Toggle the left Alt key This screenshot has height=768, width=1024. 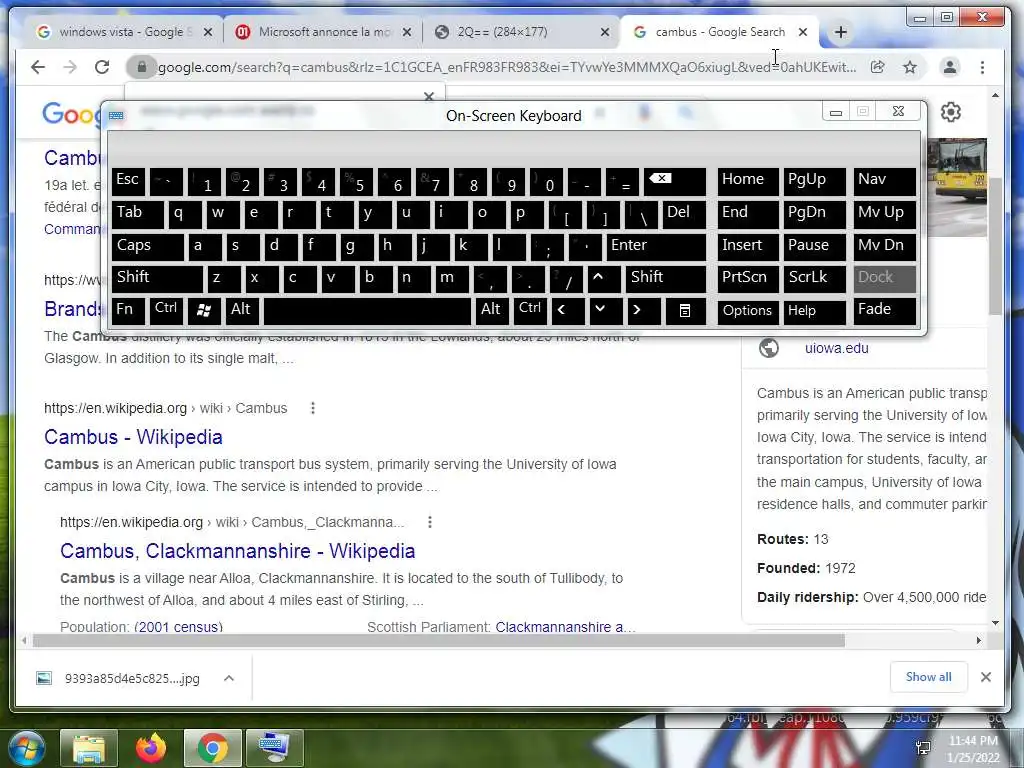[x=242, y=311]
